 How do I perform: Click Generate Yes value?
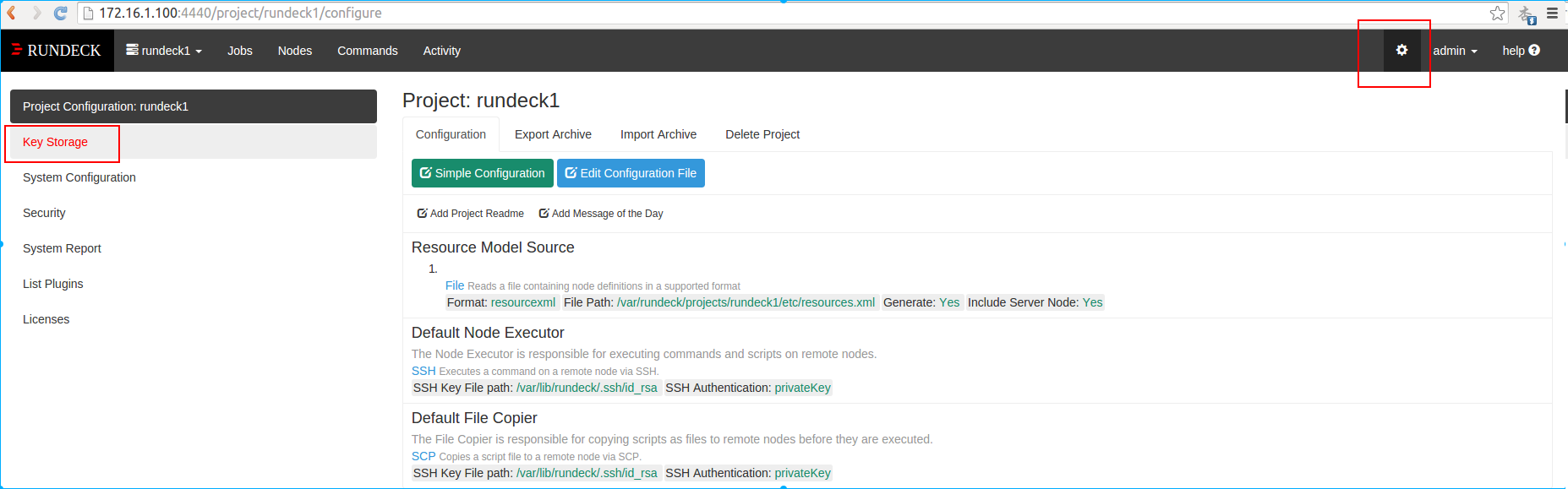click(x=949, y=302)
